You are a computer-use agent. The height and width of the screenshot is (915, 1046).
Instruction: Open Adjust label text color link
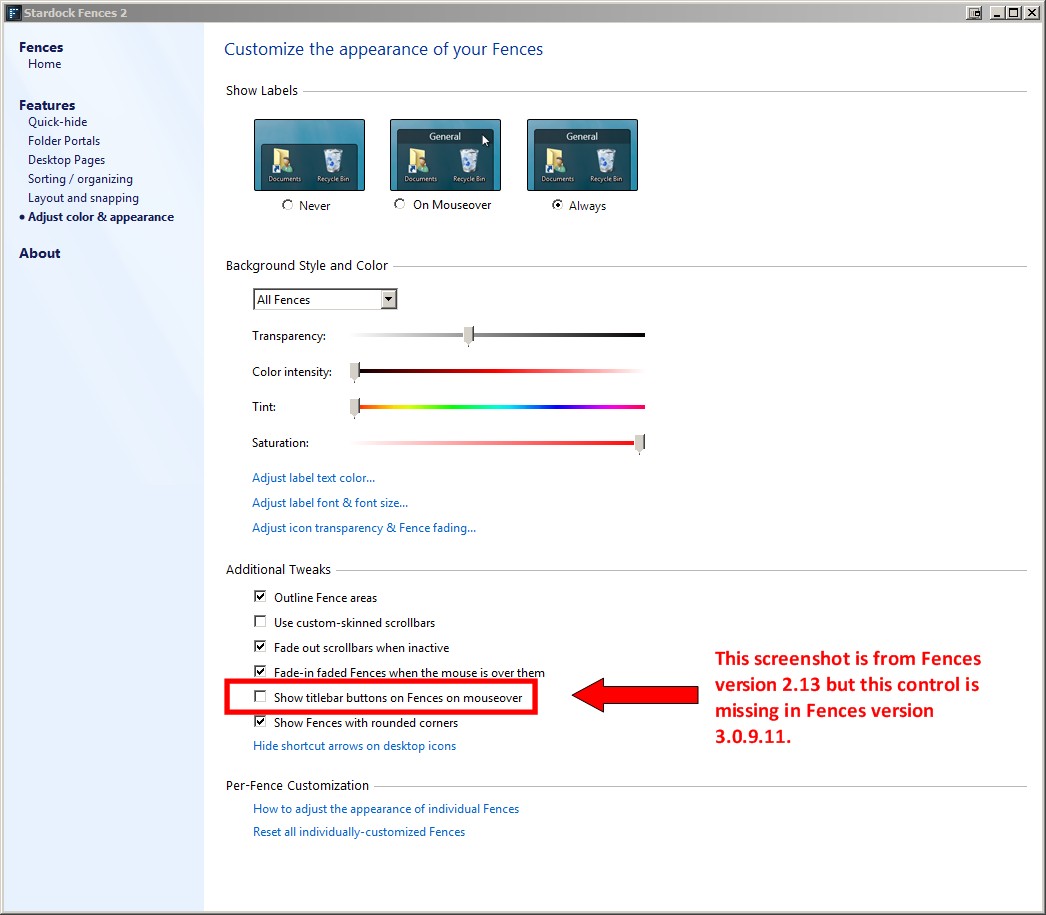pos(314,478)
